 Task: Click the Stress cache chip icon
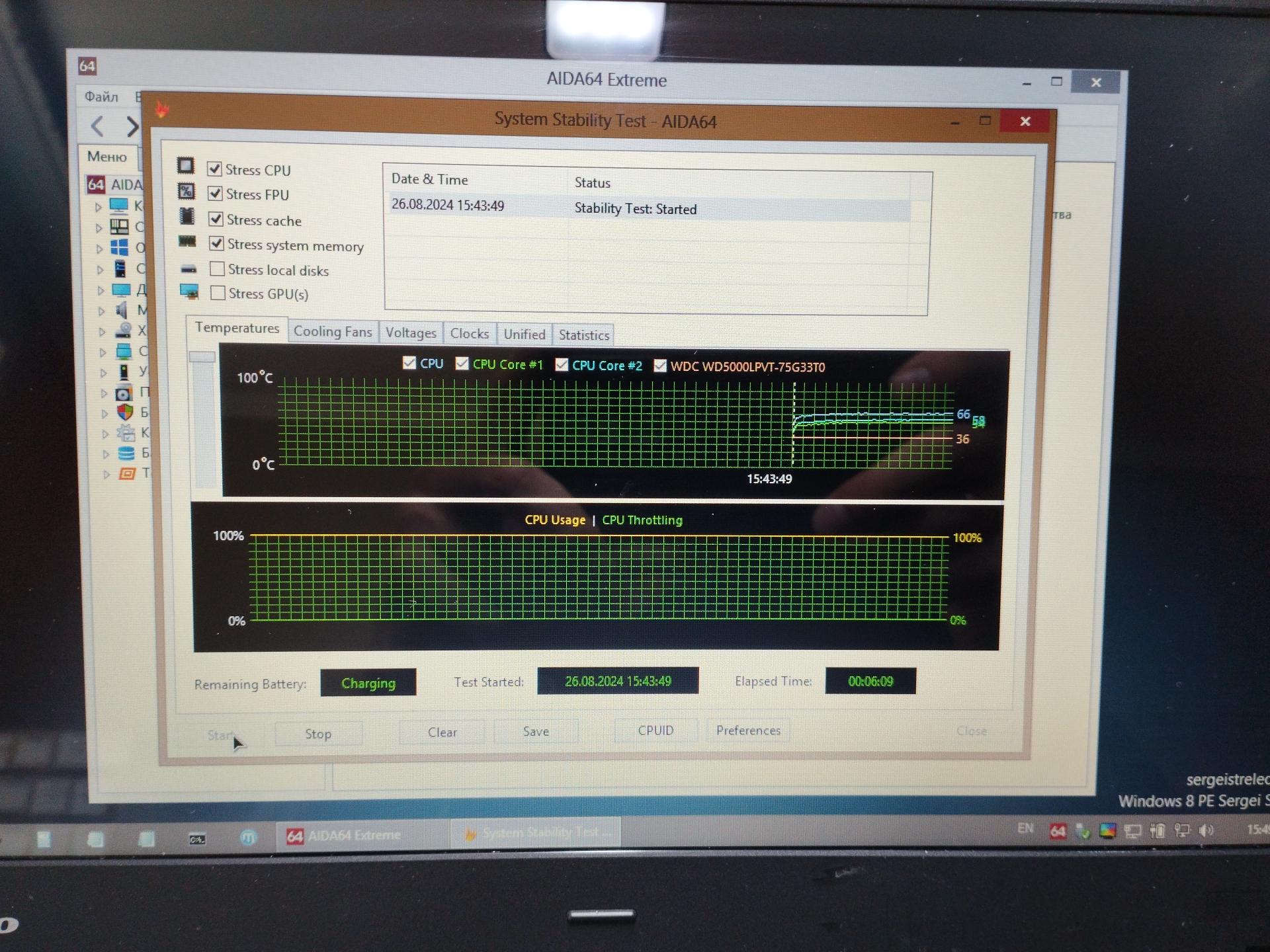point(187,216)
